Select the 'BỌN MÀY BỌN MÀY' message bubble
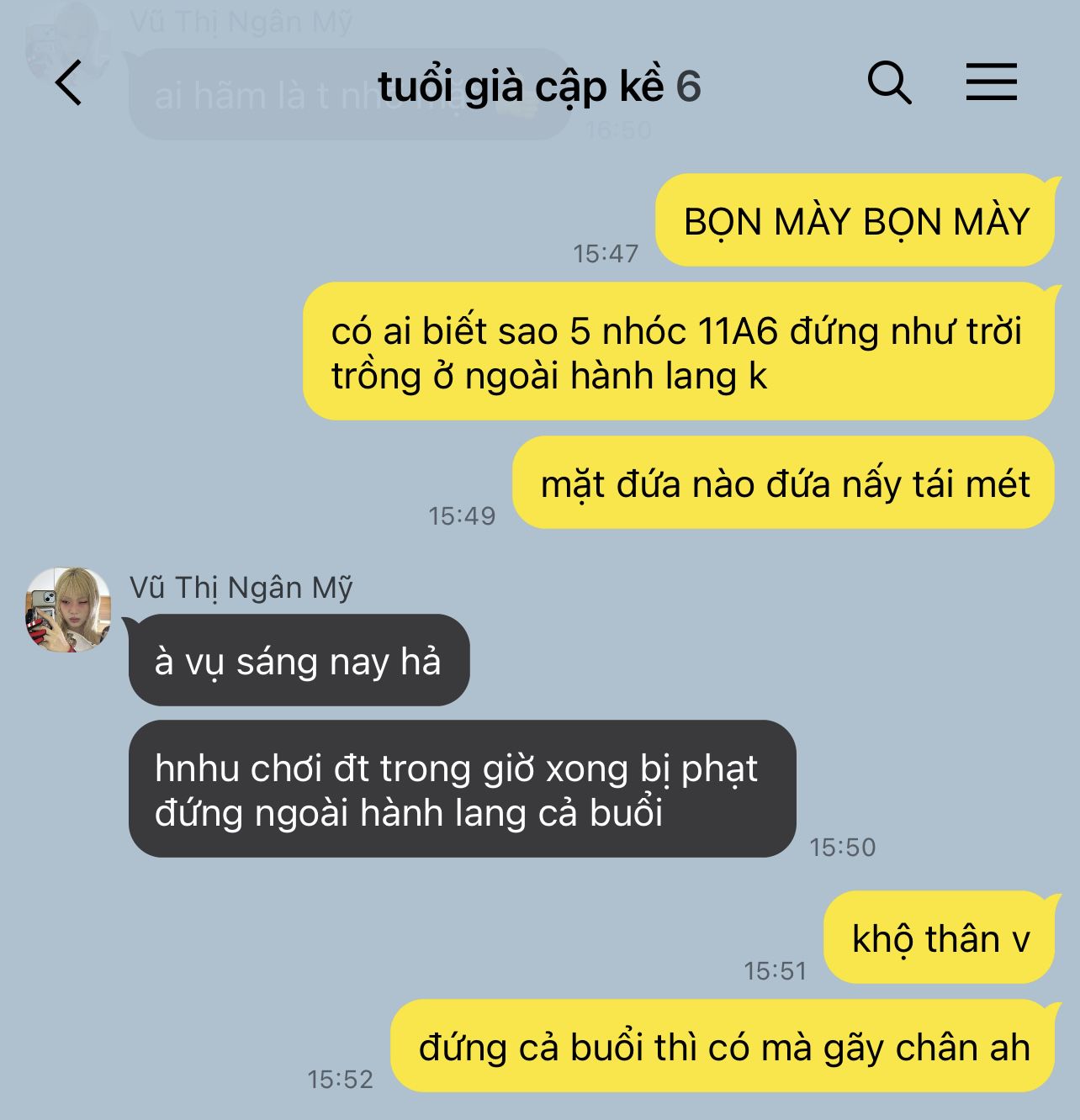This screenshot has height=1120, width=1080. pyautogui.click(x=855, y=221)
